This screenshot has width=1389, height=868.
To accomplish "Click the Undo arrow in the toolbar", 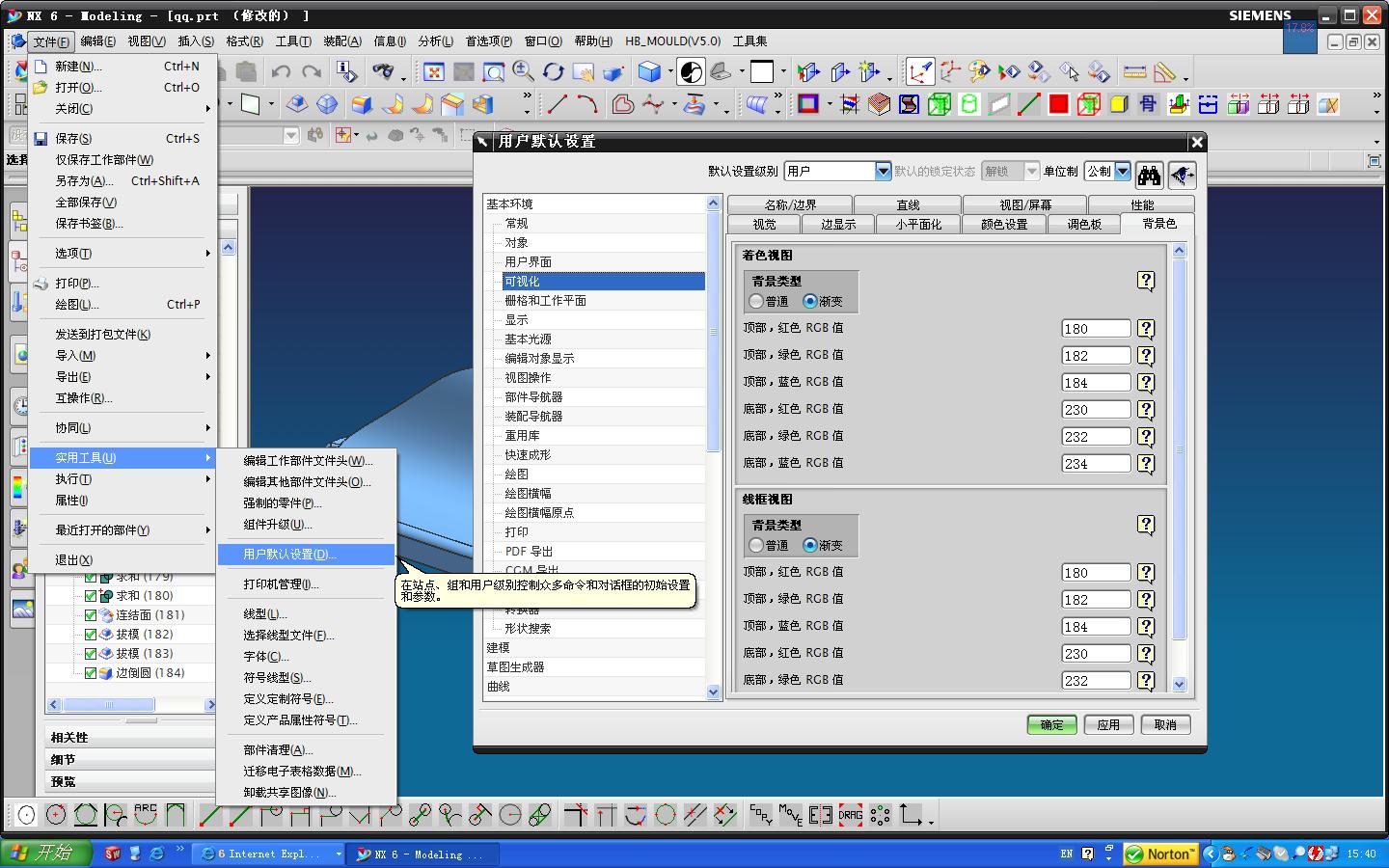I will [281, 71].
